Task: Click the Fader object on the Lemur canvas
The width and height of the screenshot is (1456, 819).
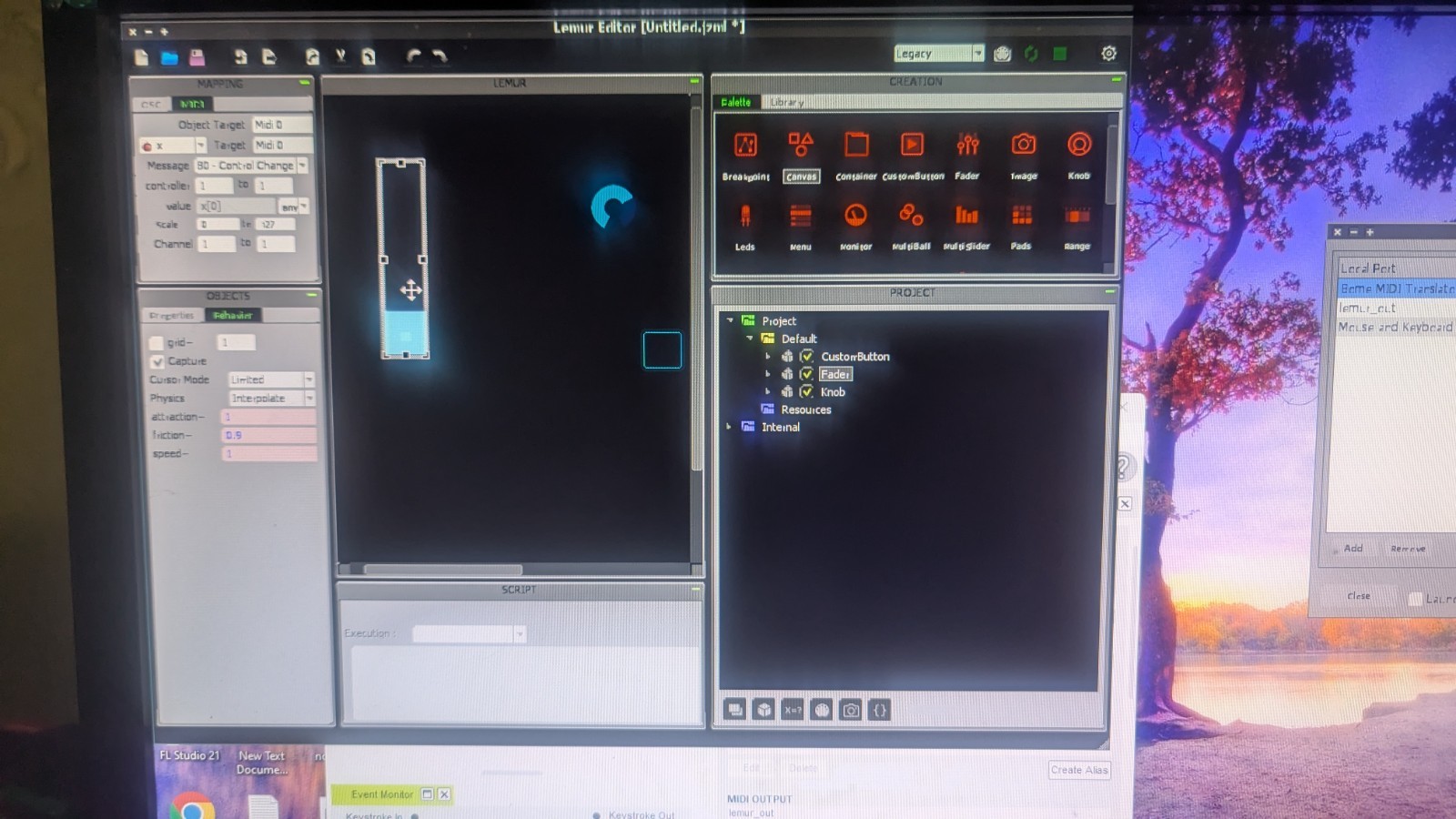Action: pos(402,259)
